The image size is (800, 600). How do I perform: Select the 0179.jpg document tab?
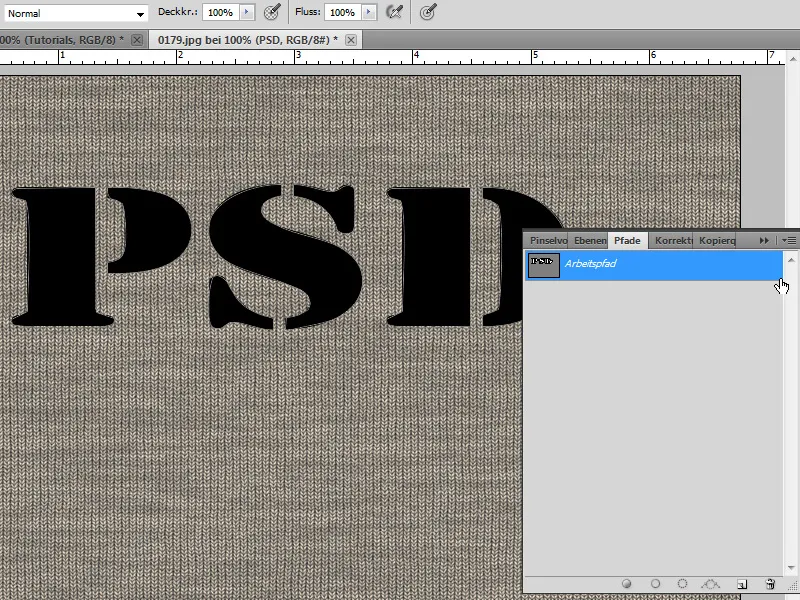click(x=244, y=39)
